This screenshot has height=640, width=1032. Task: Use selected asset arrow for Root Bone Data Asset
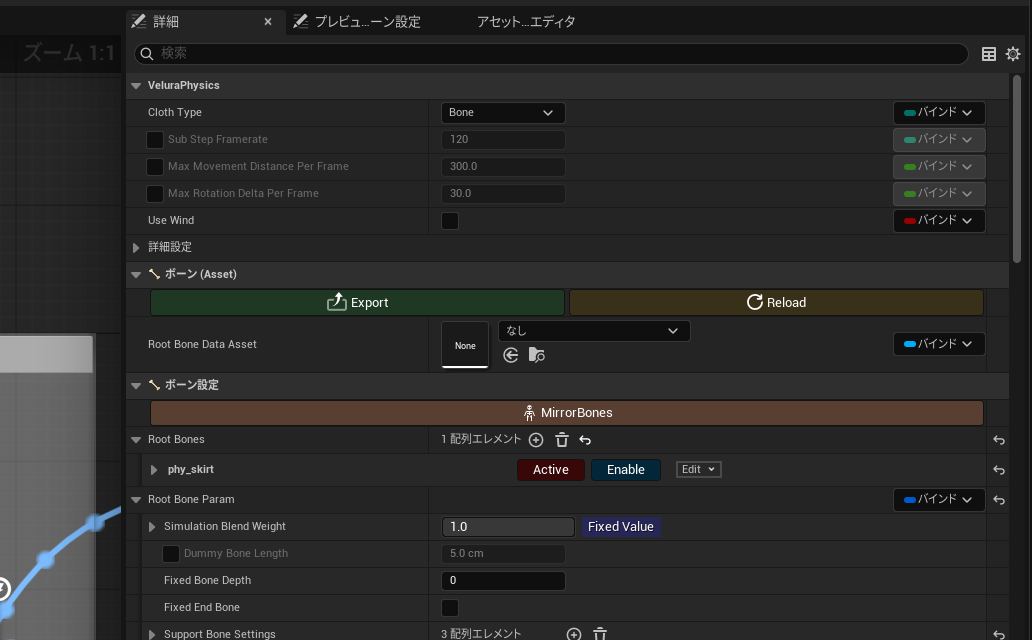(511, 356)
